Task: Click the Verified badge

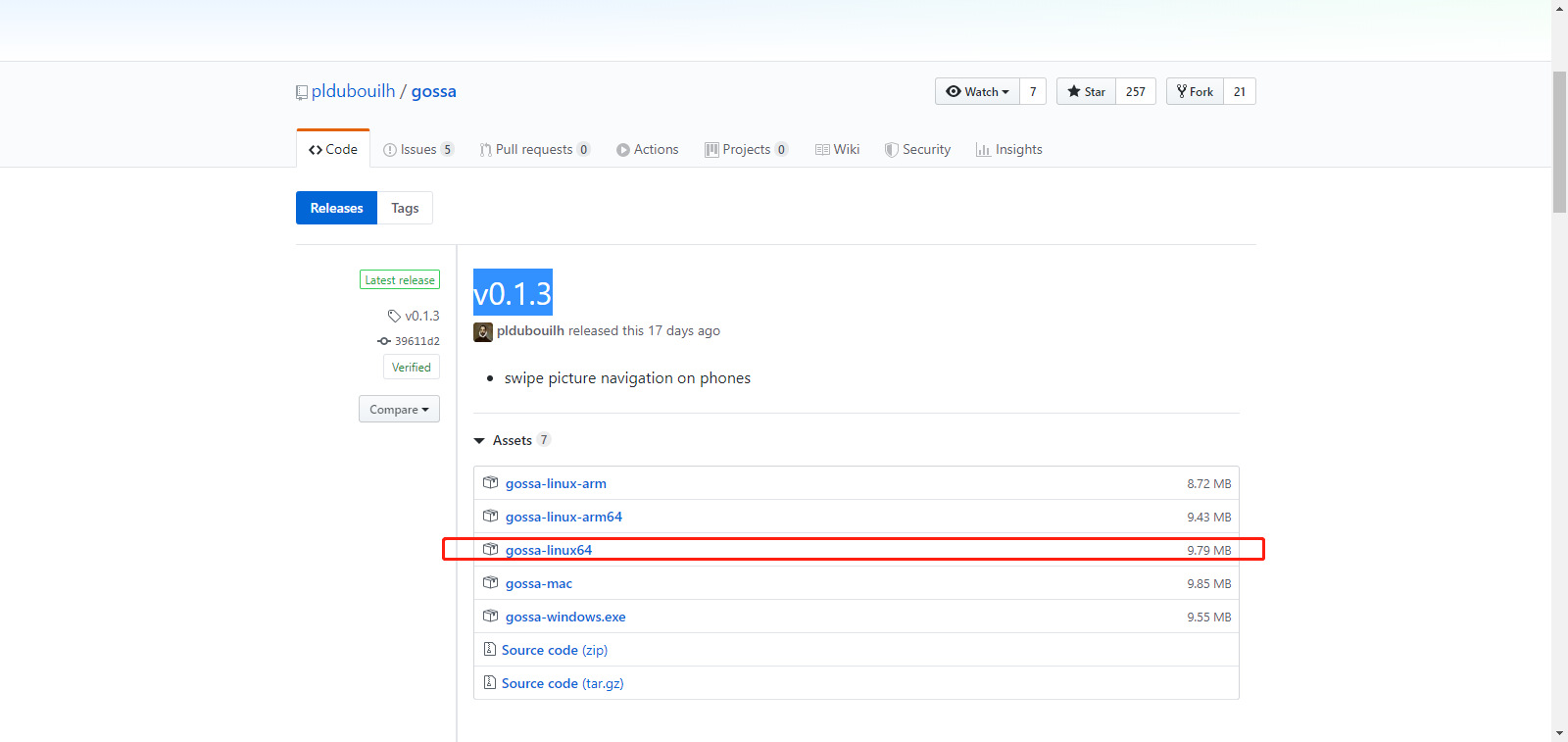Action: pos(412,367)
